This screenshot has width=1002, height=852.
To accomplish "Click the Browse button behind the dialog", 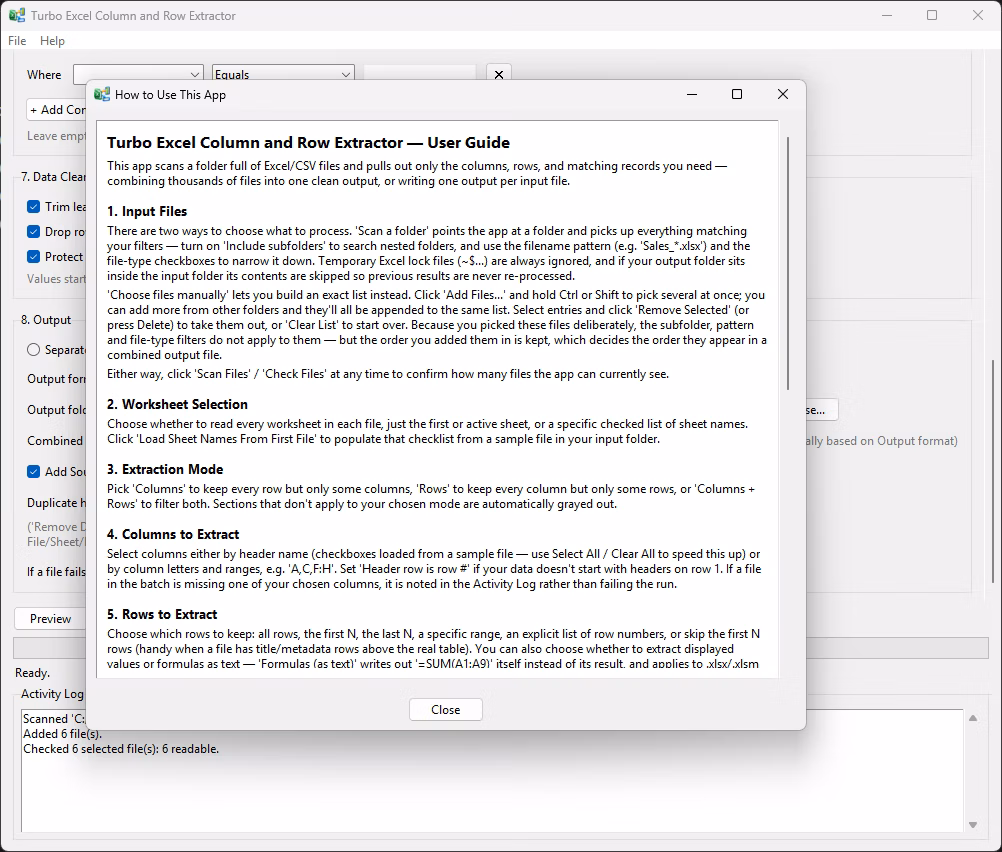I will [x=821, y=410].
